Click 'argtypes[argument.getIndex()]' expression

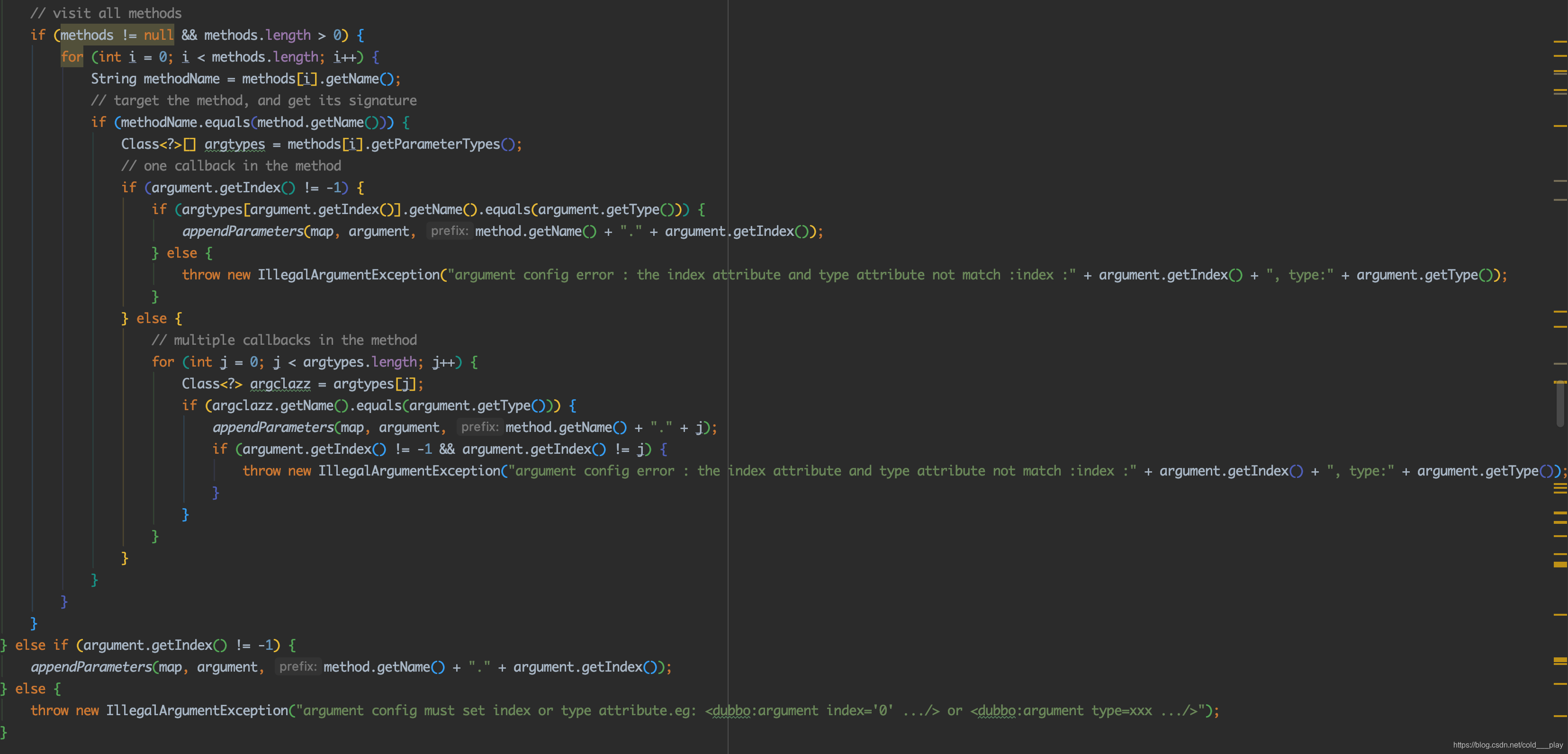click(291, 209)
